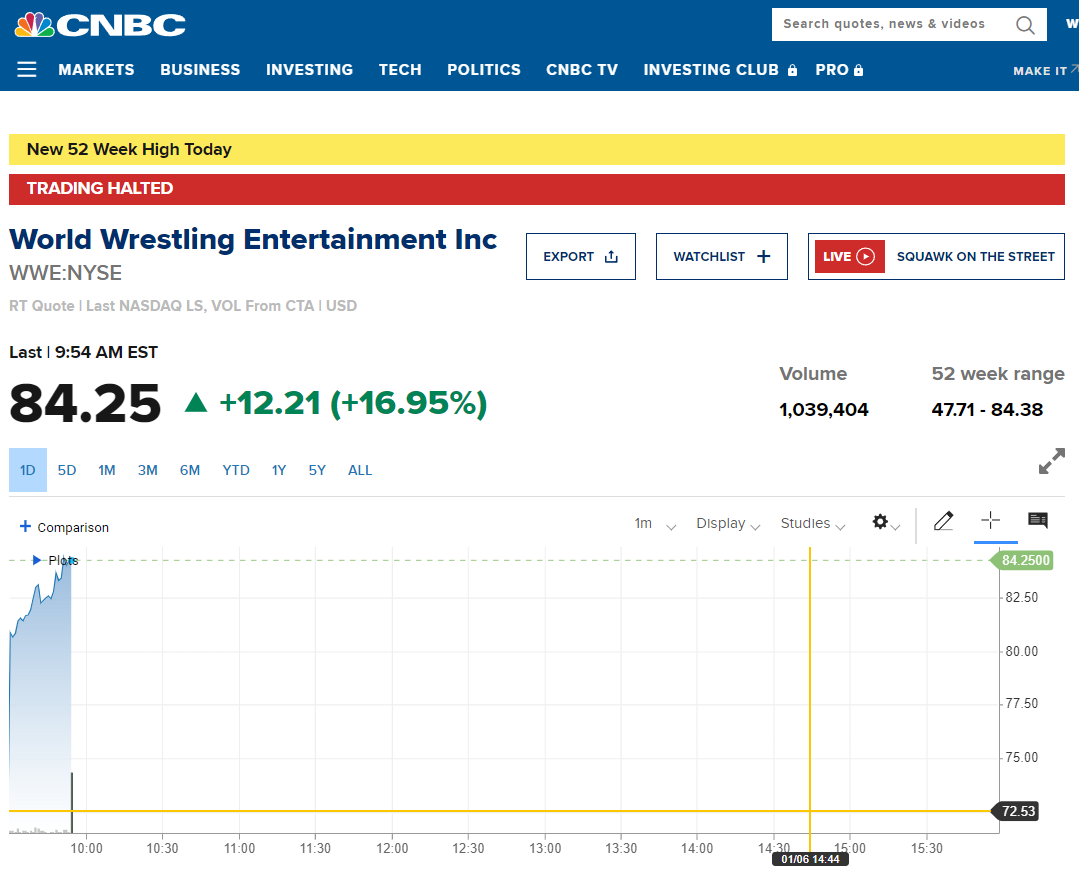Open the PRO subscription link
The width and height of the screenshot is (1079, 891).
tap(839, 69)
